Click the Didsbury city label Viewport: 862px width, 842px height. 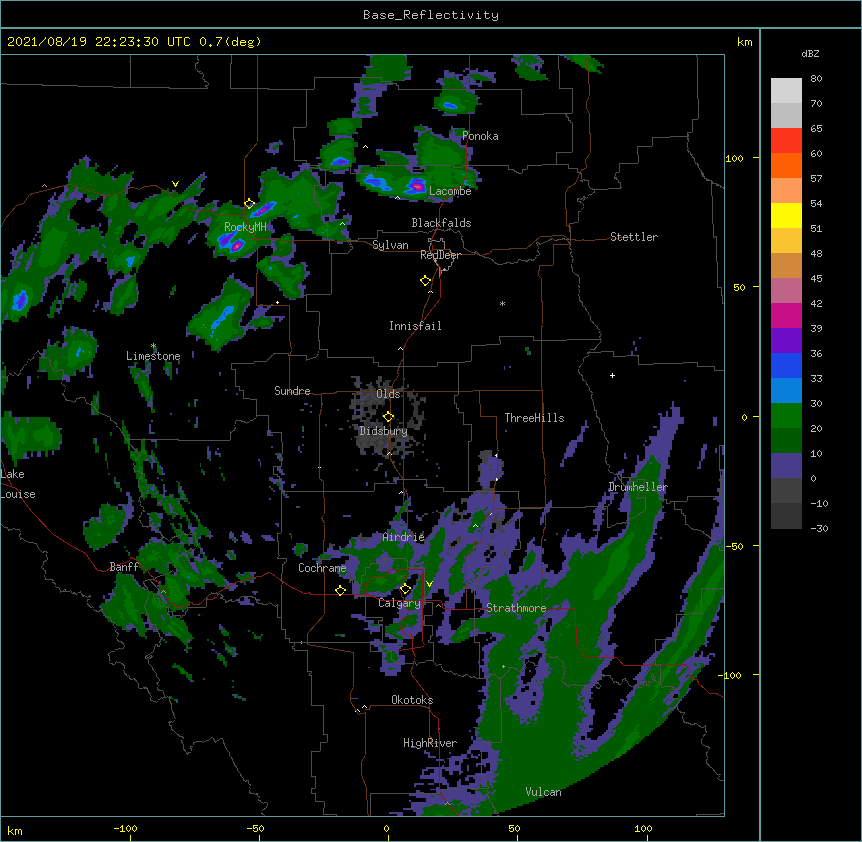(x=383, y=431)
